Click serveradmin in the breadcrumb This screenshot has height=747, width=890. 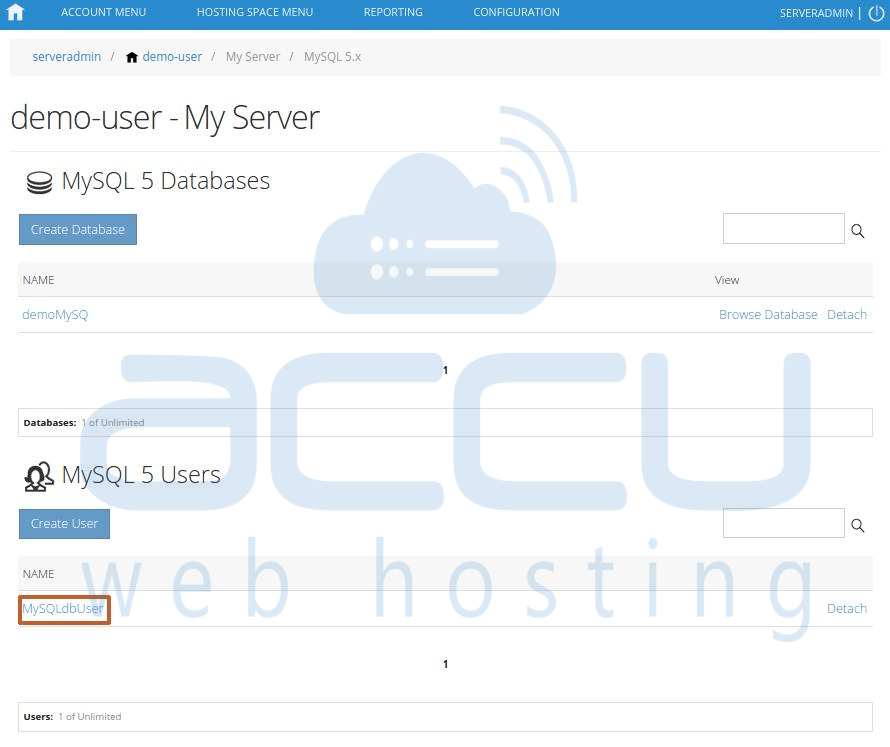66,57
